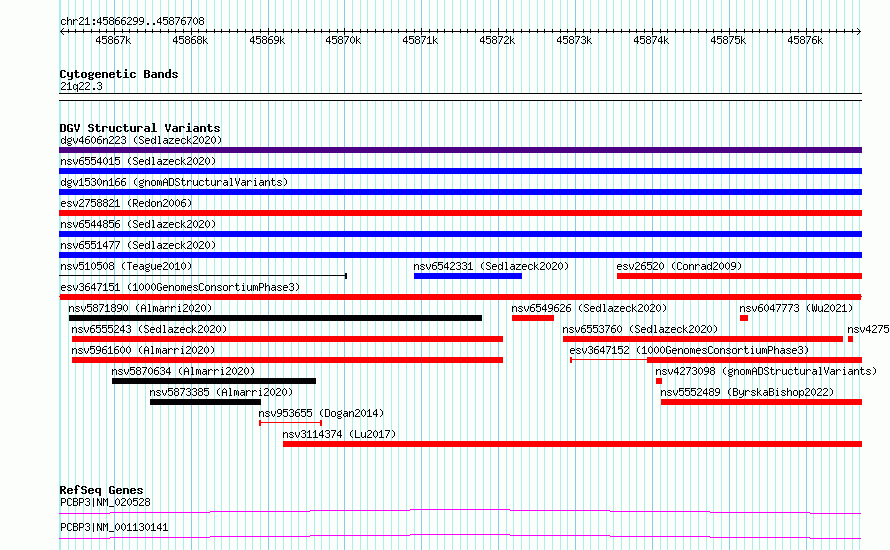The image size is (890, 550).
Task: Click the small red nsv4273098 marker
Action: 659,381
